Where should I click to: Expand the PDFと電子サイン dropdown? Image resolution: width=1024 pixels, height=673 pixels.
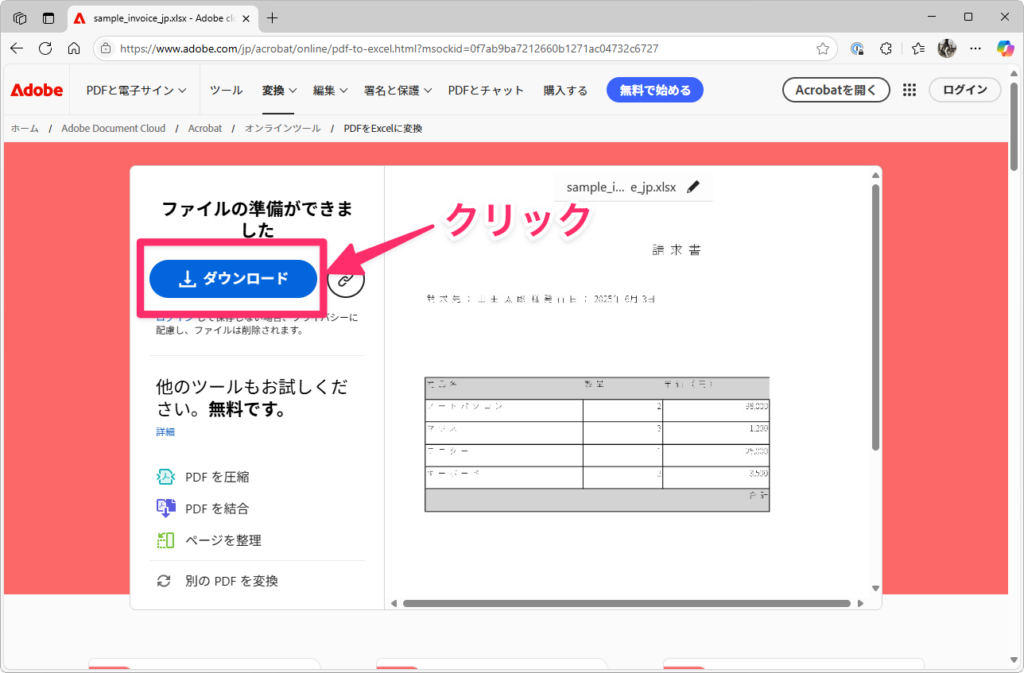(x=136, y=90)
